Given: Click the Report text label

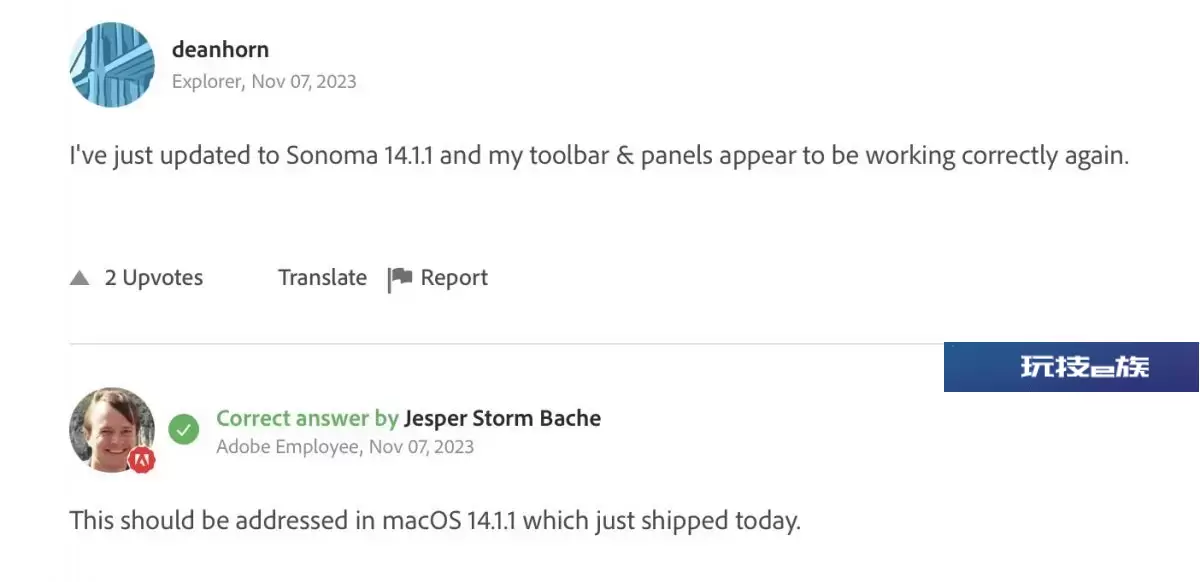Looking at the screenshot, I should [454, 278].
